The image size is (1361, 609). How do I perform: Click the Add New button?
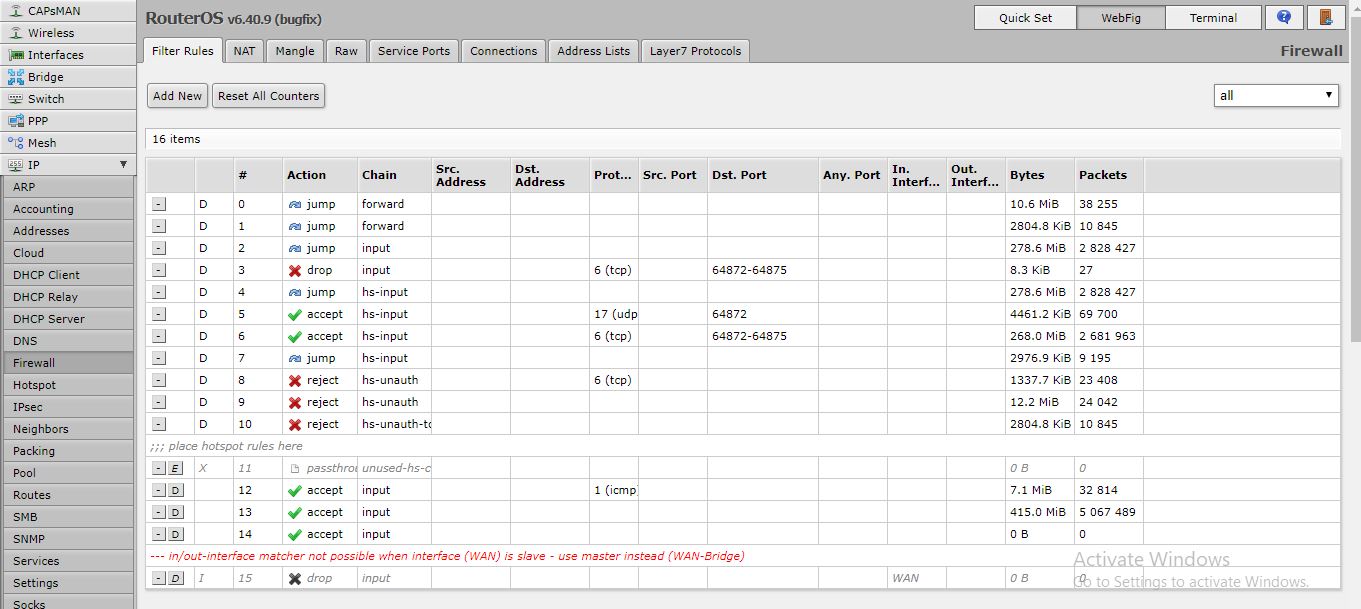(x=177, y=96)
